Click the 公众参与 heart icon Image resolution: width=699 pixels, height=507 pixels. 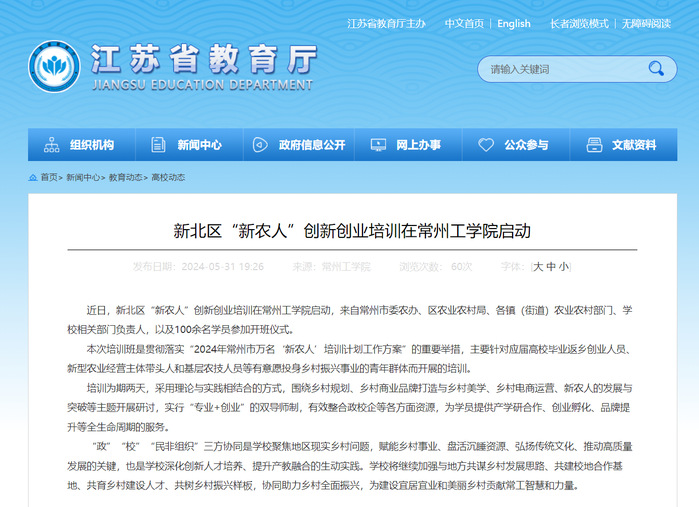[487, 145]
